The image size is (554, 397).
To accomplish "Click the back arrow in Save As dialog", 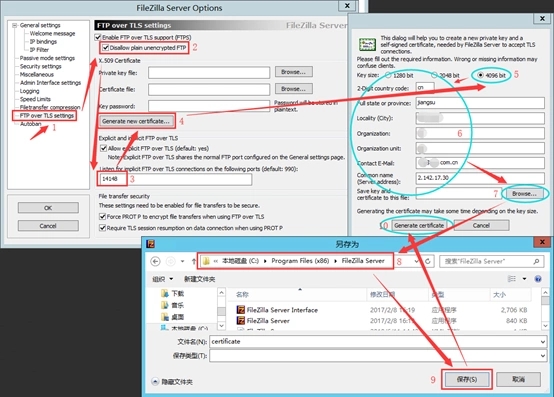I will tap(155, 261).
